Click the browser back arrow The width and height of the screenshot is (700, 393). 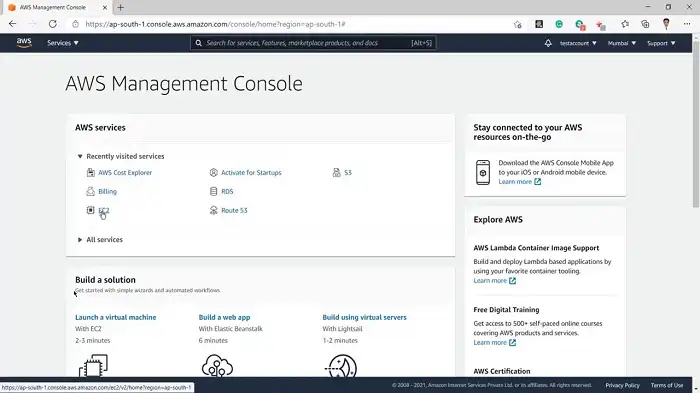(x=12, y=24)
